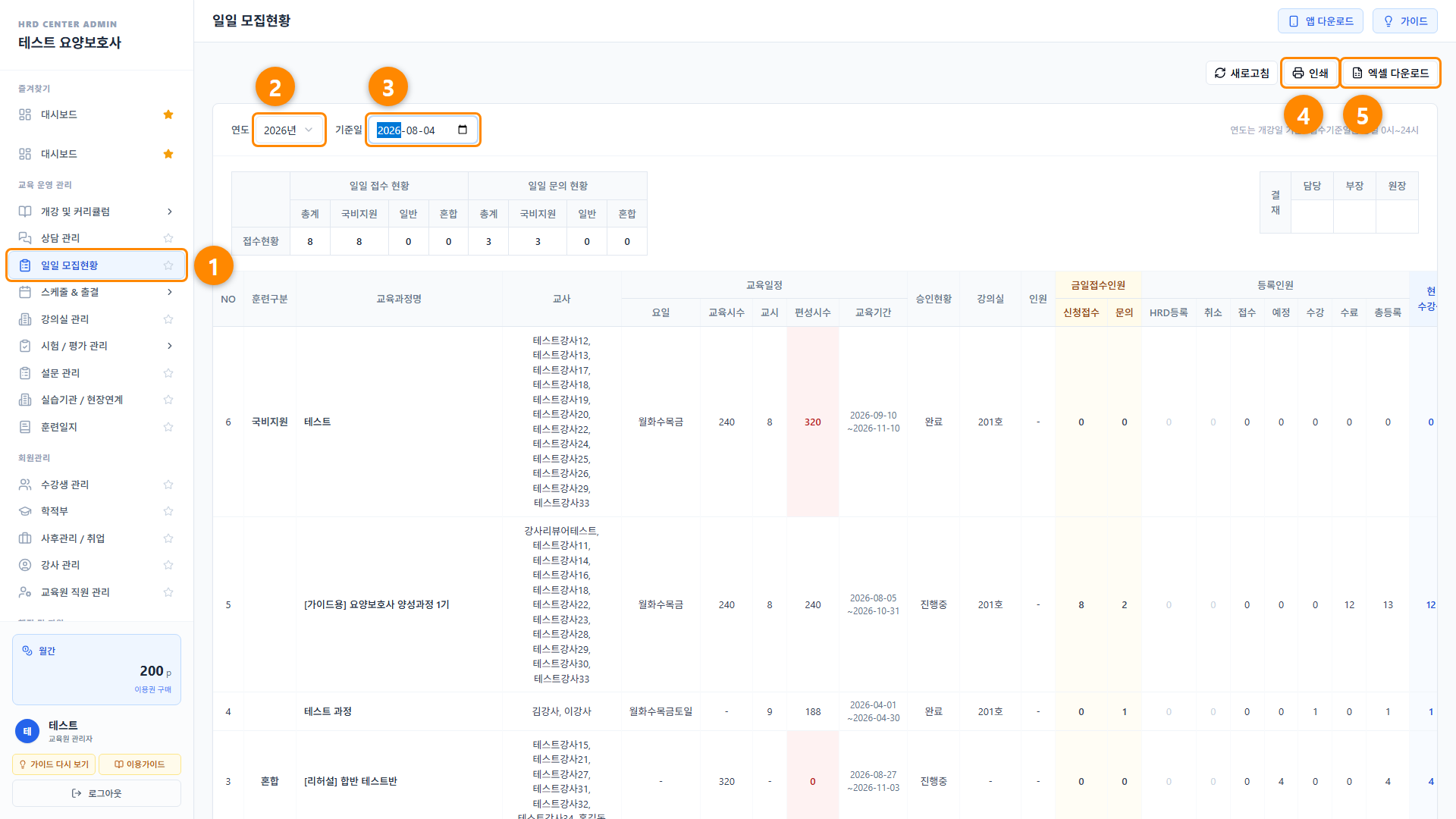The height and width of the screenshot is (819, 1456).
Task: Click the 이용권 구매 link
Action: tap(153, 689)
